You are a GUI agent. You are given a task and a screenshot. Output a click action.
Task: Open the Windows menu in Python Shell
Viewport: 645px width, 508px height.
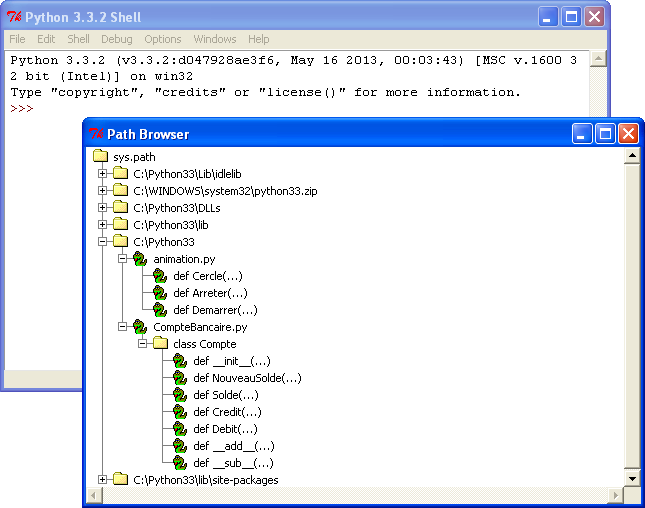coord(215,39)
